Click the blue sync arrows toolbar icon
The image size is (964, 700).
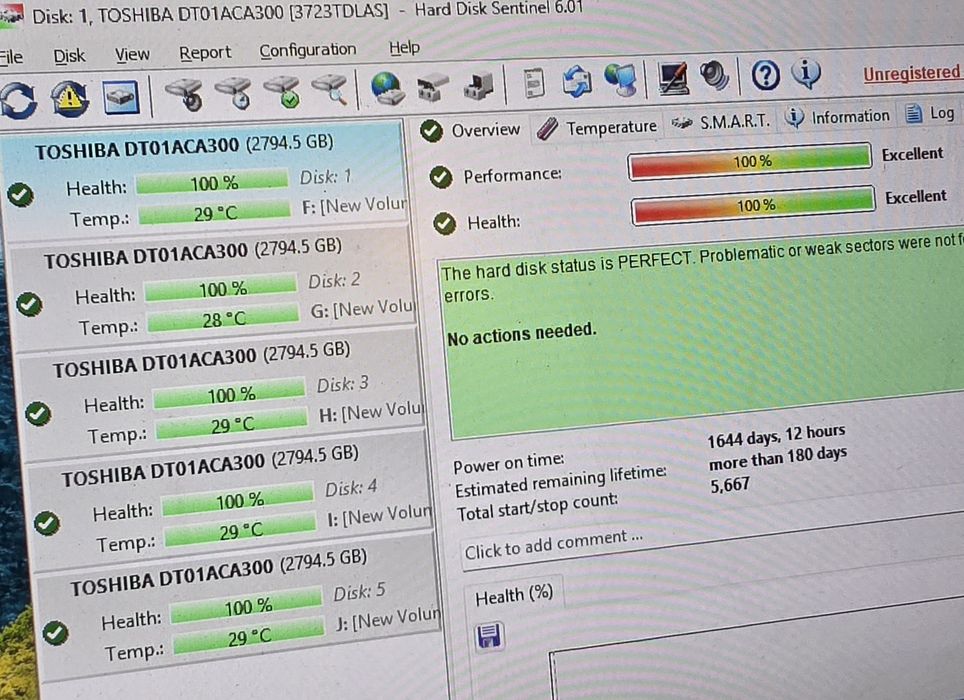coord(577,81)
